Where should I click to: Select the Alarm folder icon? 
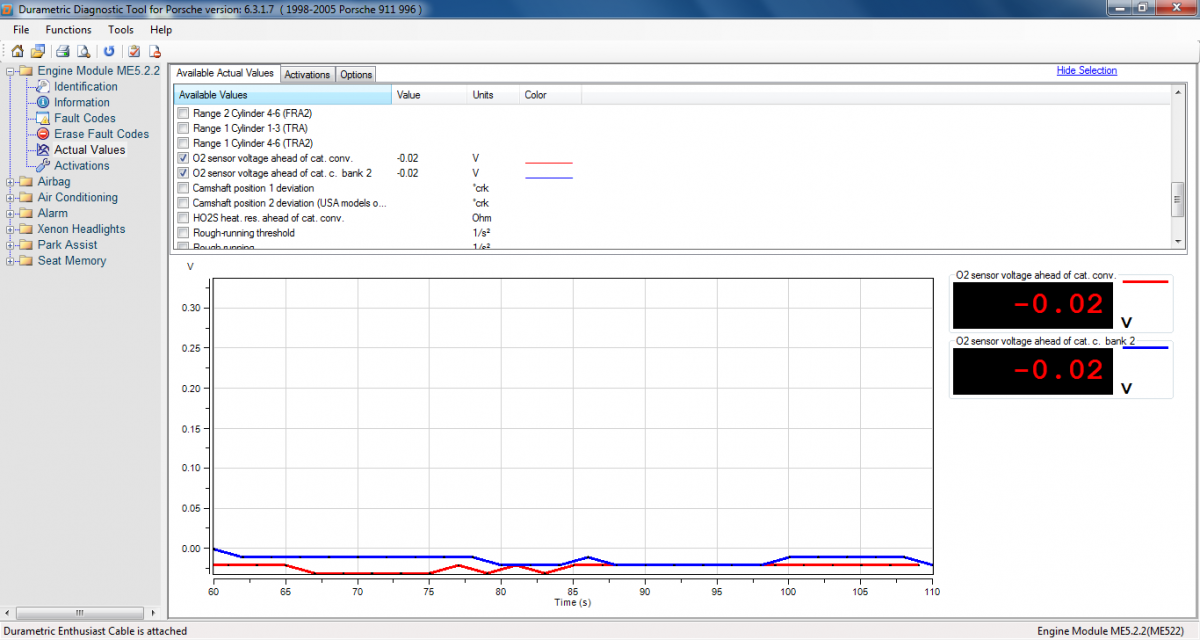pos(27,213)
